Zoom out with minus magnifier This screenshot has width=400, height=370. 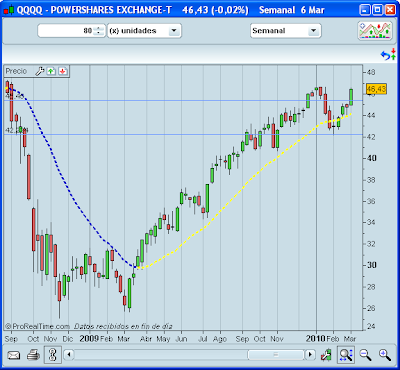(x=365, y=355)
